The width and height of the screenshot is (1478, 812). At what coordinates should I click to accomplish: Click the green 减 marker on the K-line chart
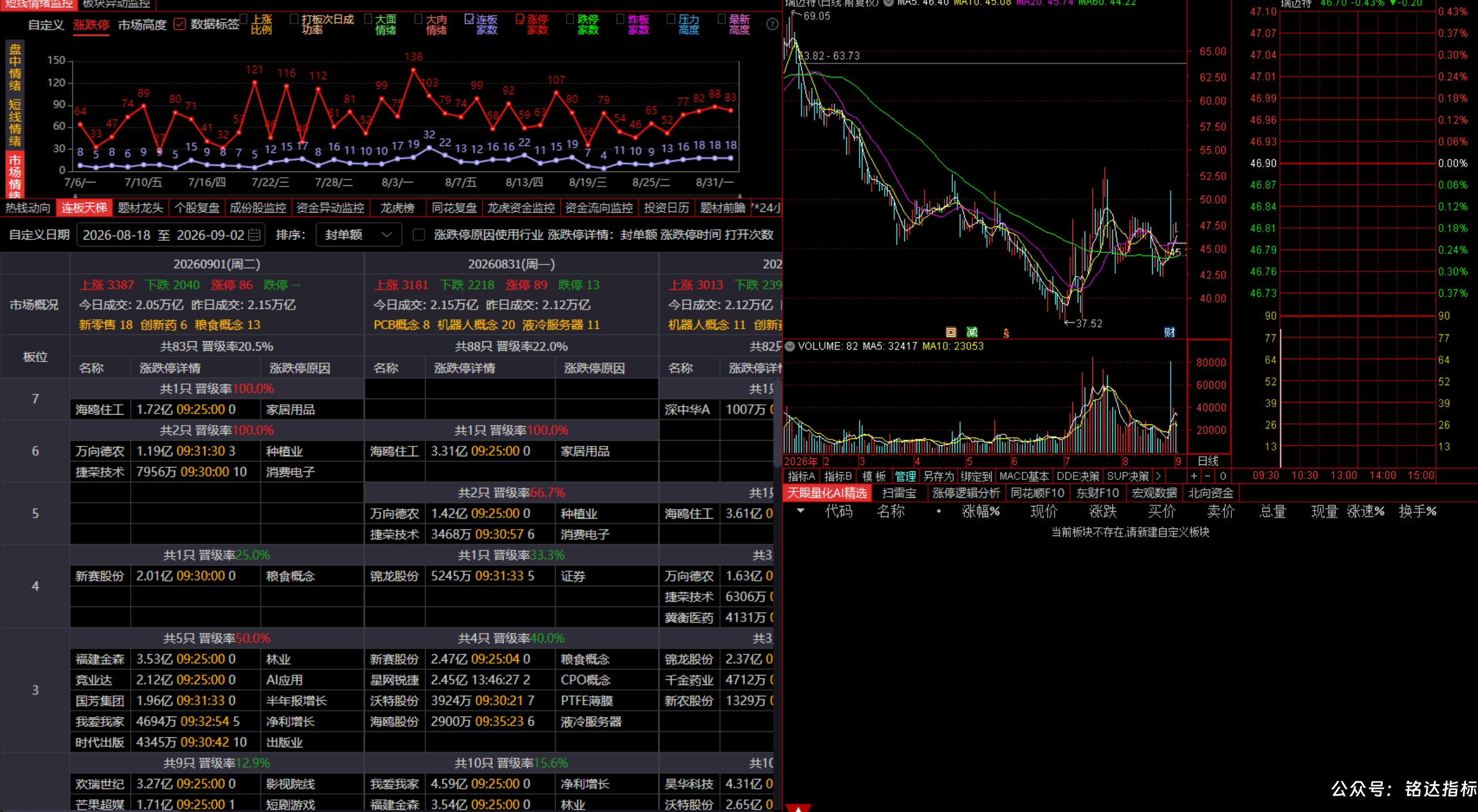tap(973, 332)
